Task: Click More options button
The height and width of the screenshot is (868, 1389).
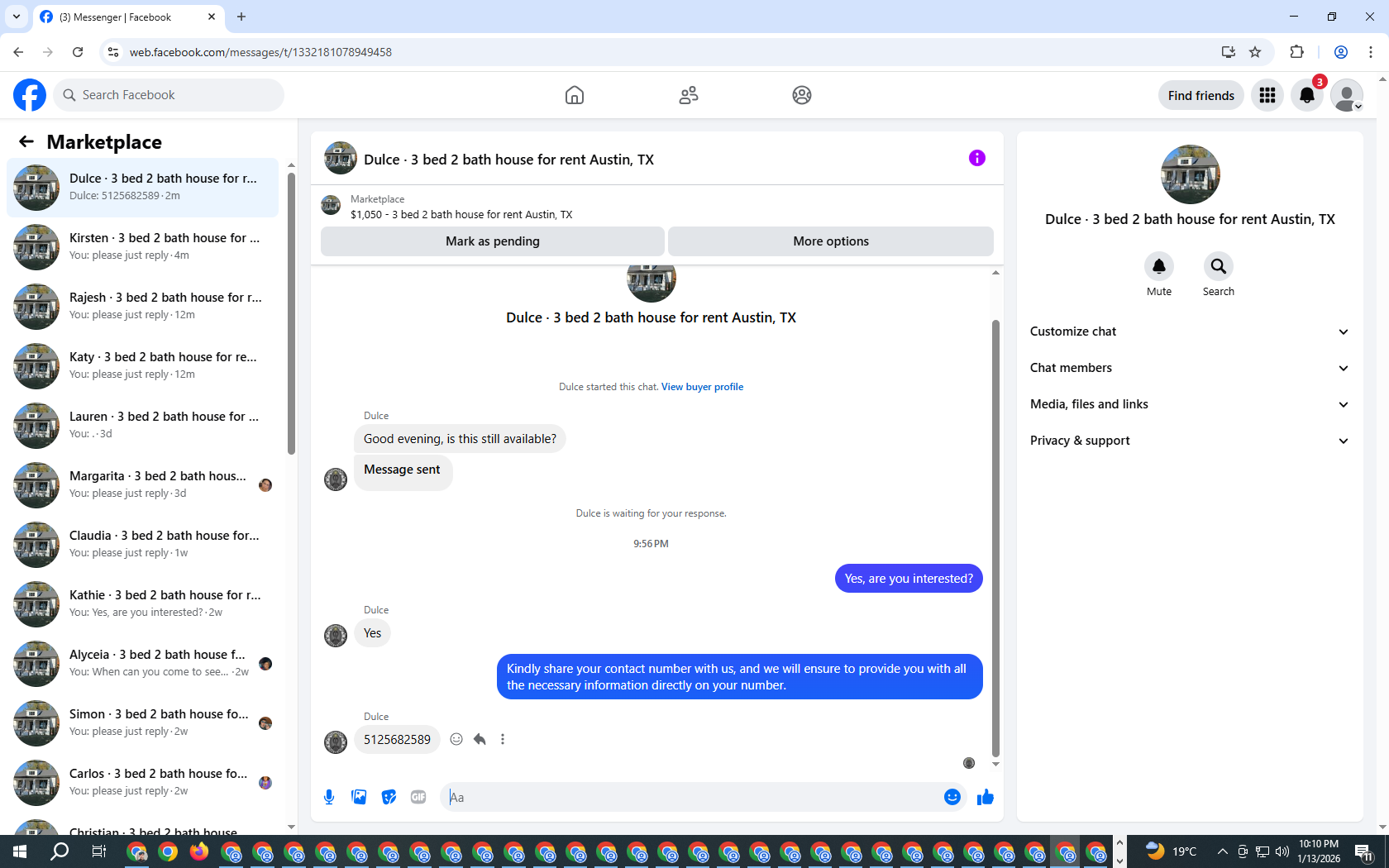Action: click(x=831, y=241)
